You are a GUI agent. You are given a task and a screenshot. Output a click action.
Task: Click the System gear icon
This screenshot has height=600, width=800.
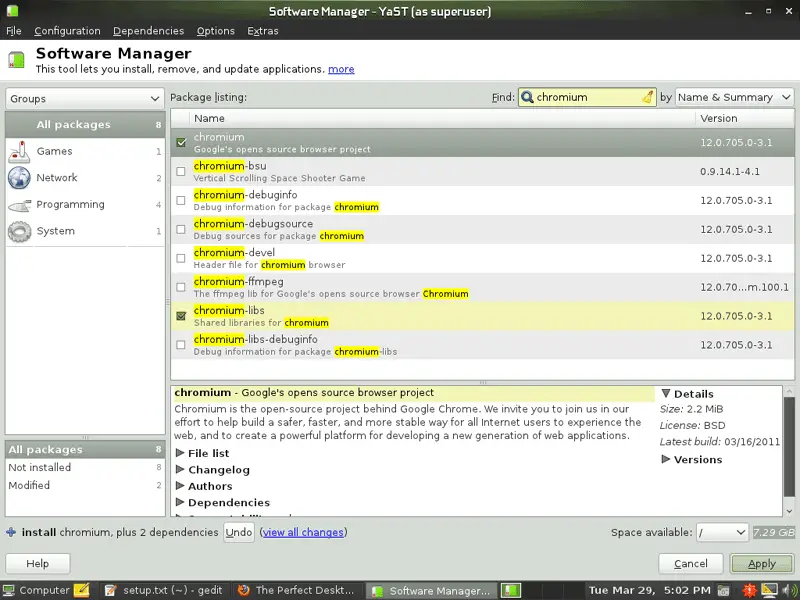click(x=19, y=232)
